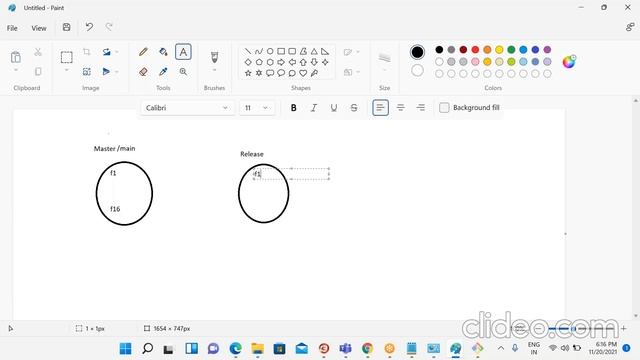Click the Paste clipboard icon
The width and height of the screenshot is (640, 360).
16,57
